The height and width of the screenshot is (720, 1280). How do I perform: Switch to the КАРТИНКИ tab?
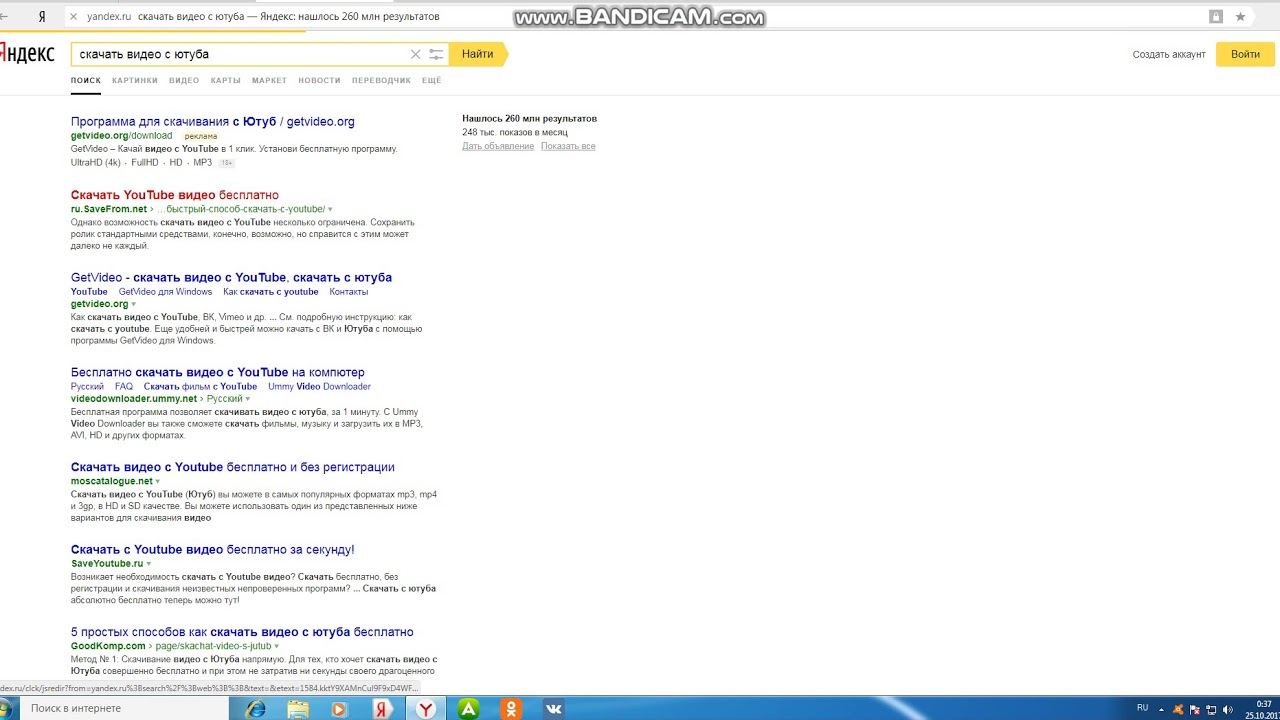tap(135, 80)
